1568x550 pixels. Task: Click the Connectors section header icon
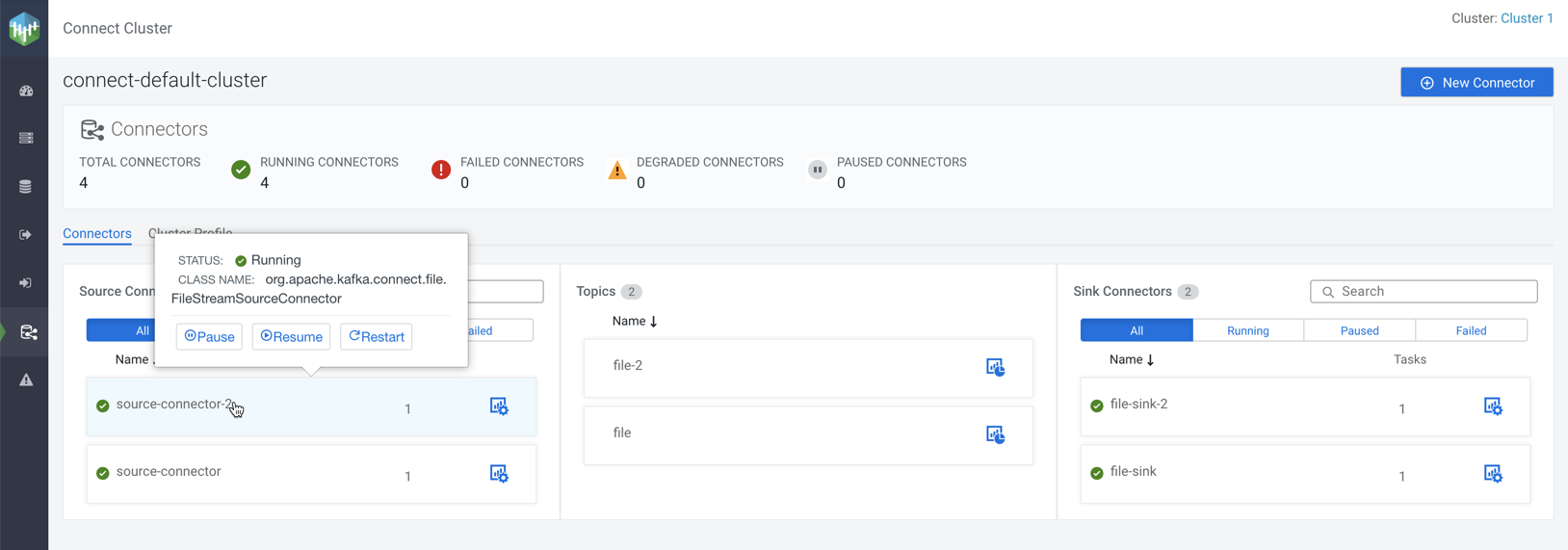92,129
